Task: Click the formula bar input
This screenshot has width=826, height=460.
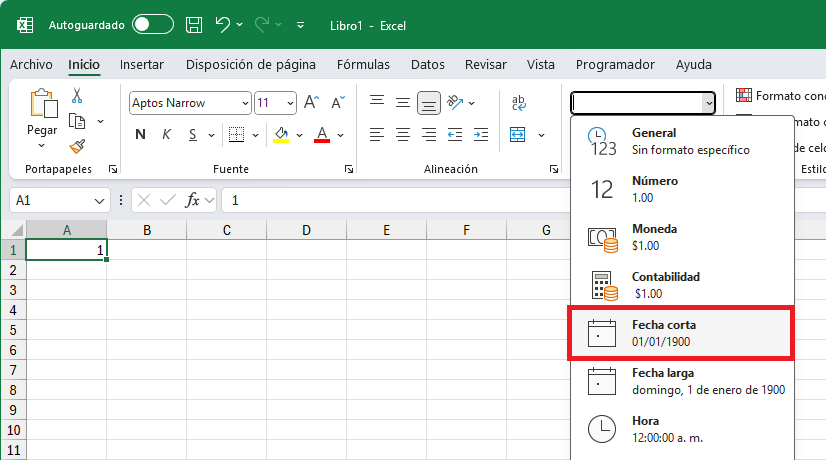Action: pyautogui.click(x=395, y=200)
